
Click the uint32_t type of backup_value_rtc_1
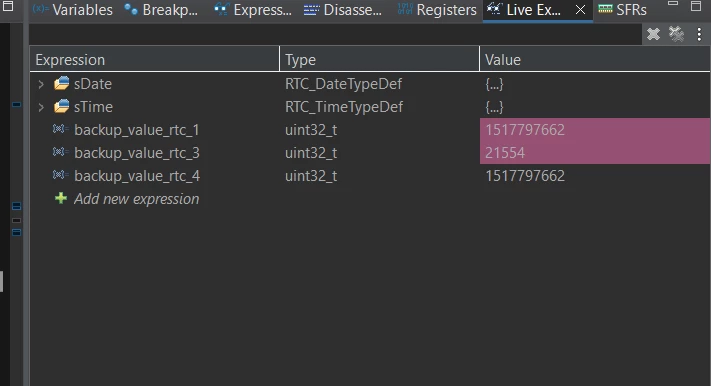coord(311,130)
